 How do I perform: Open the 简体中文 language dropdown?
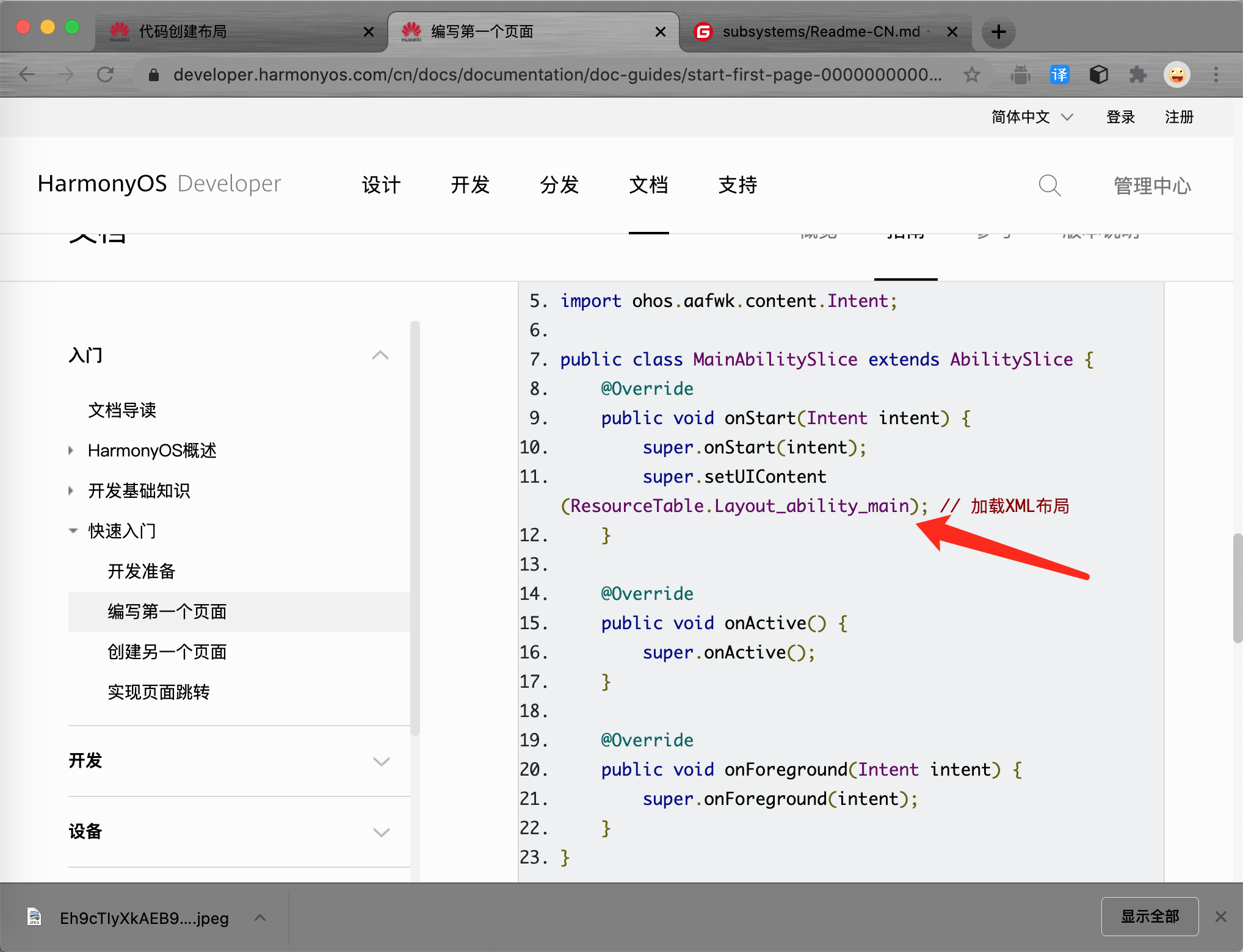[1032, 117]
